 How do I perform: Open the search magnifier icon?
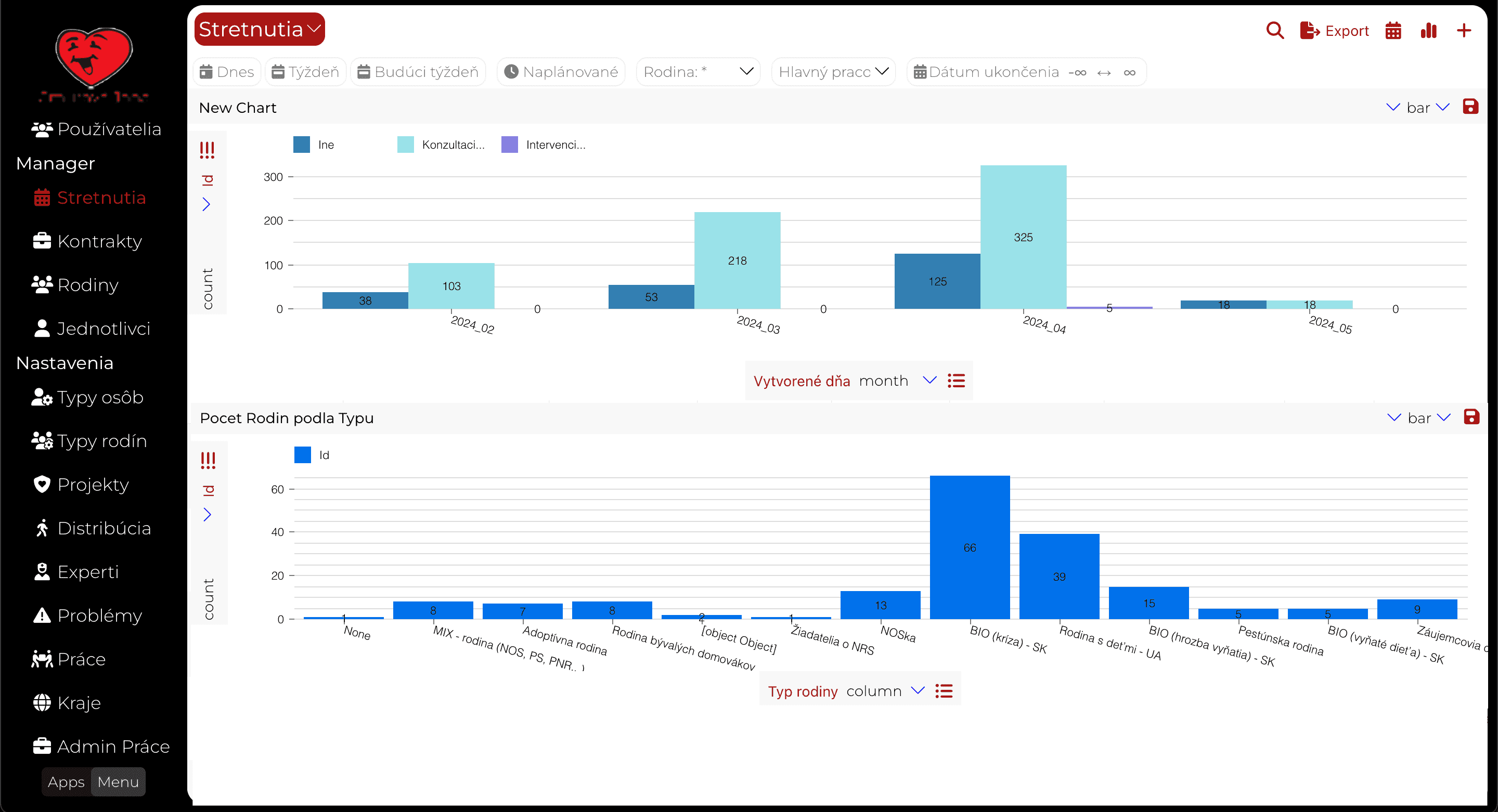[x=1275, y=30]
